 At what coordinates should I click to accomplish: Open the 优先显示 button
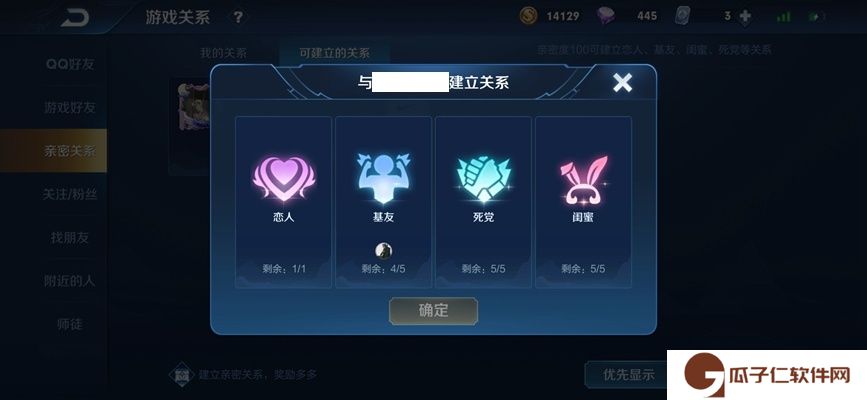(x=628, y=375)
